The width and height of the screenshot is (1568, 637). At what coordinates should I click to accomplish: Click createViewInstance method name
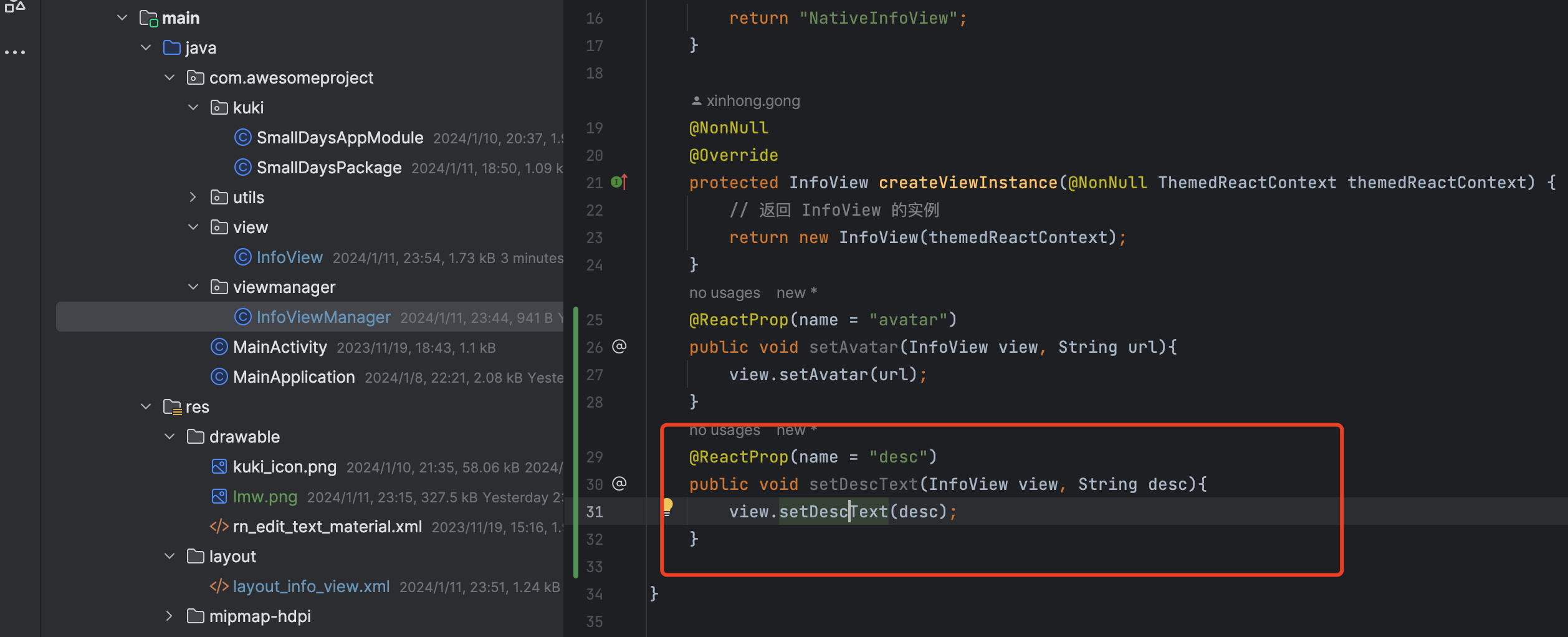pos(968,183)
